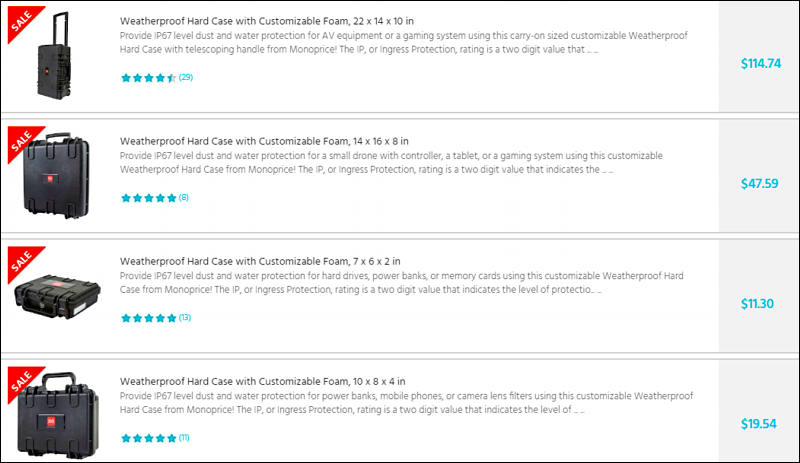Image resolution: width=800 pixels, height=463 pixels.
Task: Open the rolling 22 x 14 x 10 case image
Action: click(x=54, y=55)
